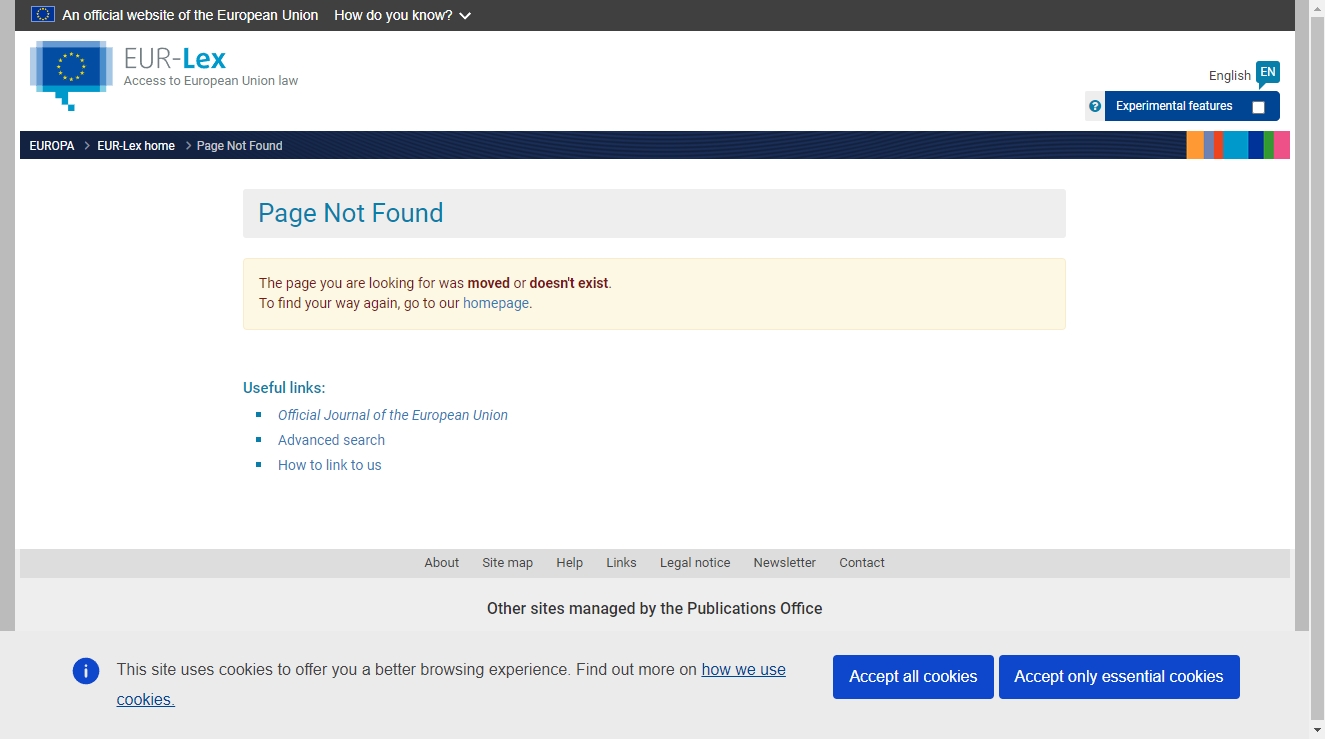Expand the 'How do you know?' dropdown
Viewport: 1325px width, 739px height.
pyautogui.click(x=402, y=15)
